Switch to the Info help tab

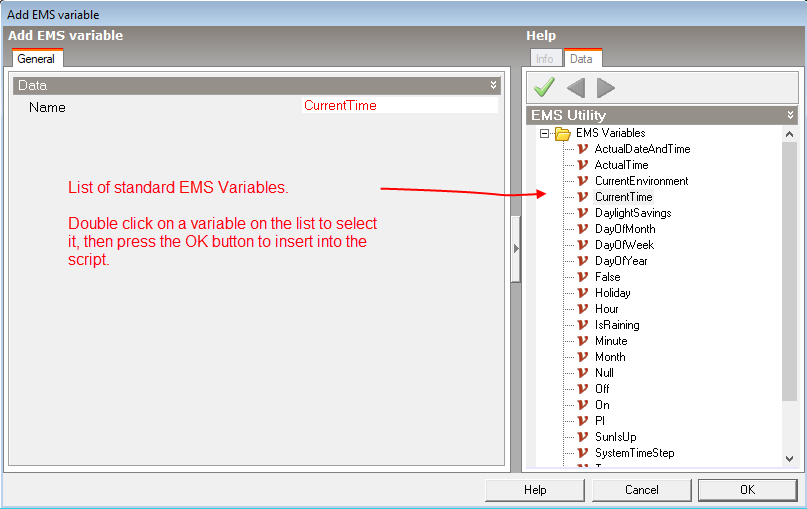click(x=544, y=59)
